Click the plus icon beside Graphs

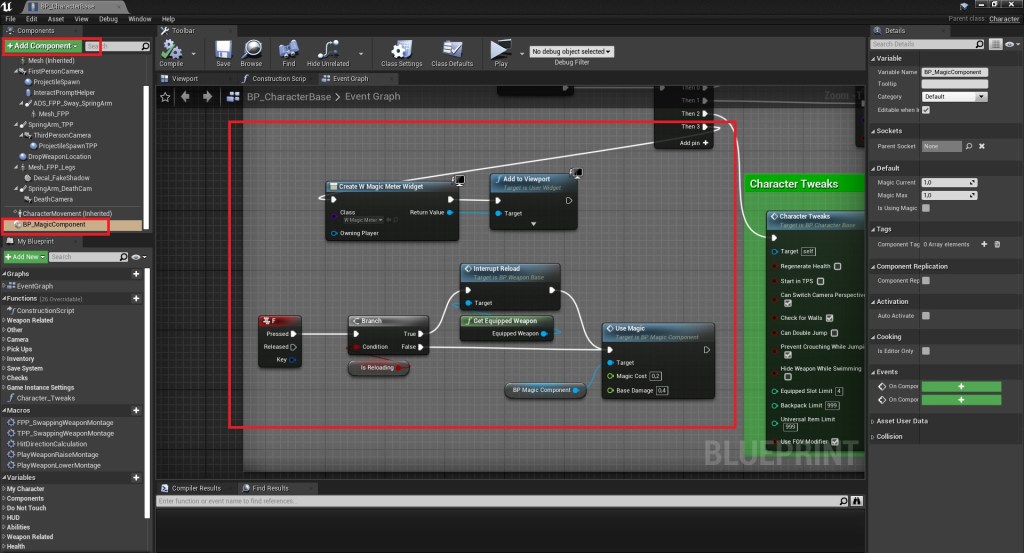(136, 273)
